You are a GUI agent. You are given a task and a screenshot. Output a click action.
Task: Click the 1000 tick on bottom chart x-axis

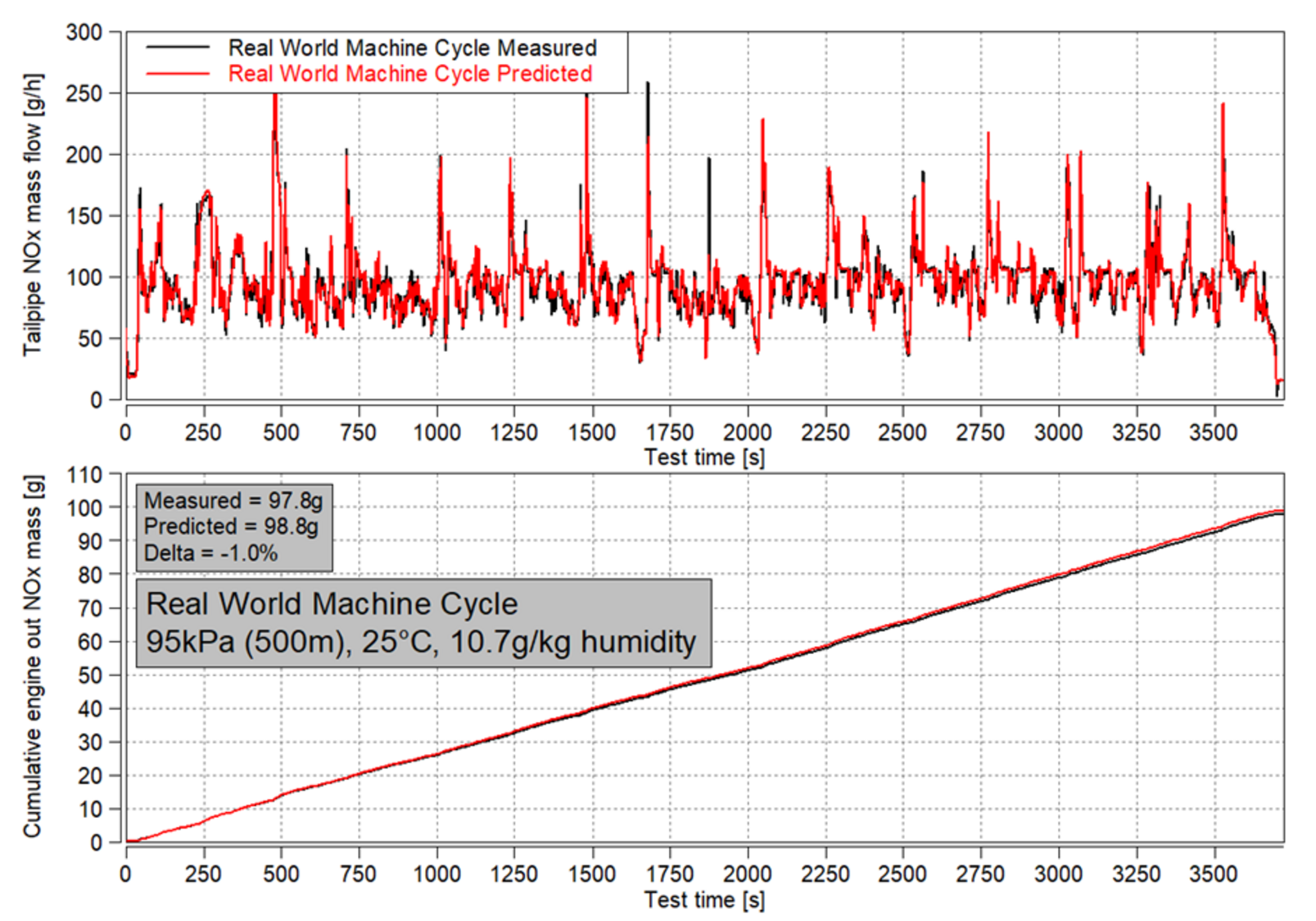click(436, 874)
